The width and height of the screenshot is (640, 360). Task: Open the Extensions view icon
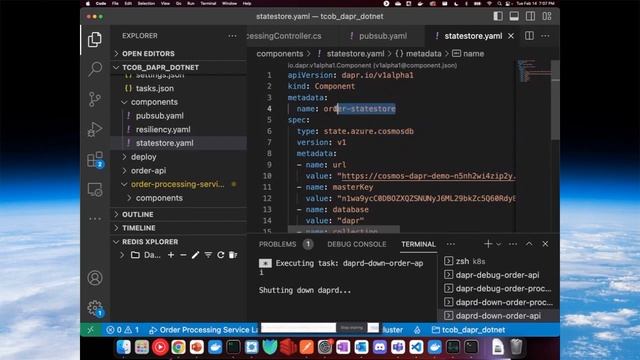[95, 160]
